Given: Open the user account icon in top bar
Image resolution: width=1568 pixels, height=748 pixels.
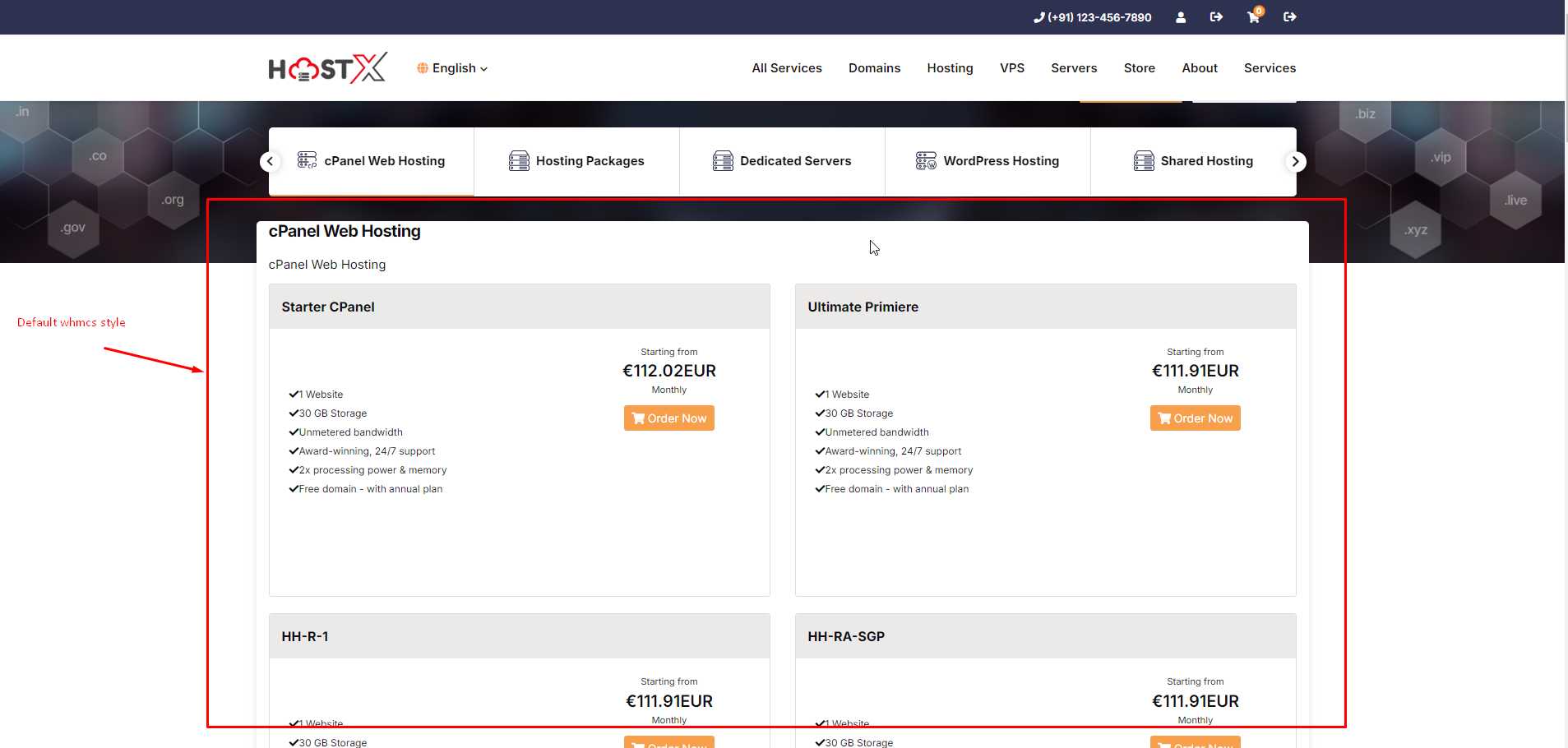Looking at the screenshot, I should [x=1181, y=17].
